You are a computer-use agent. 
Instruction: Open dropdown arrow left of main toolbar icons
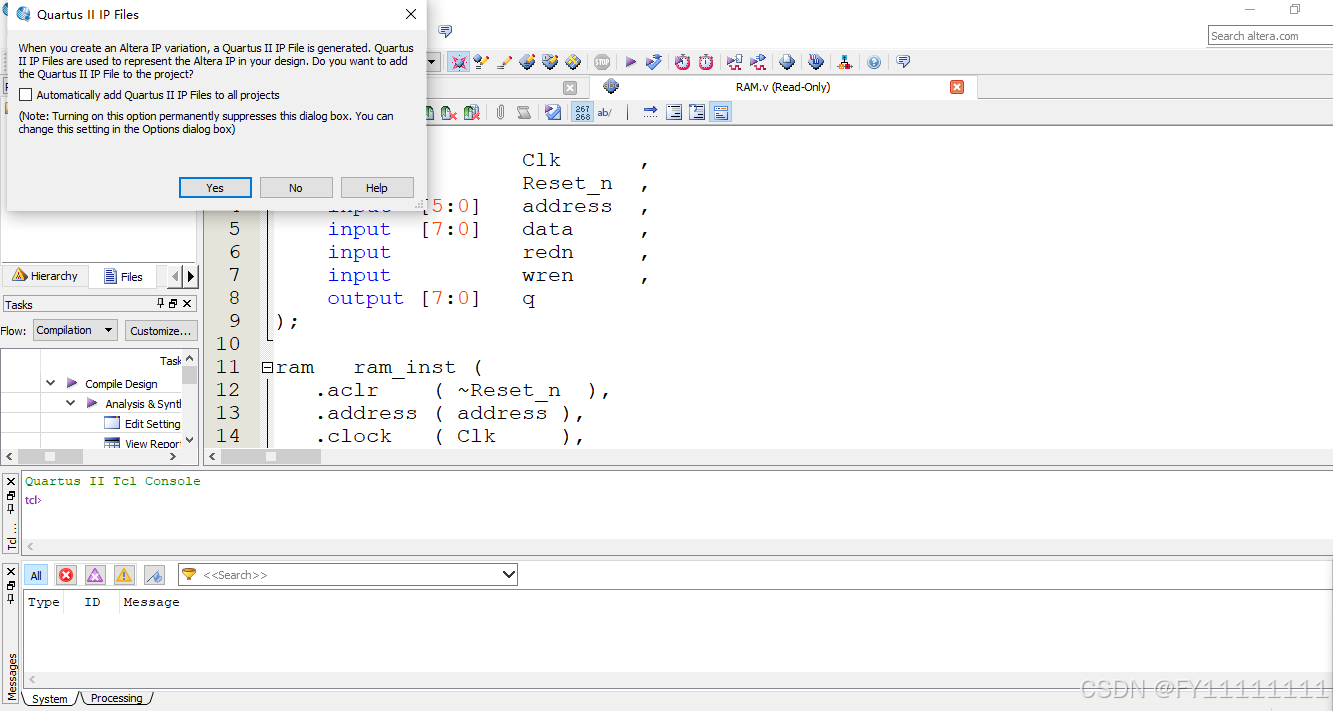tap(432, 62)
